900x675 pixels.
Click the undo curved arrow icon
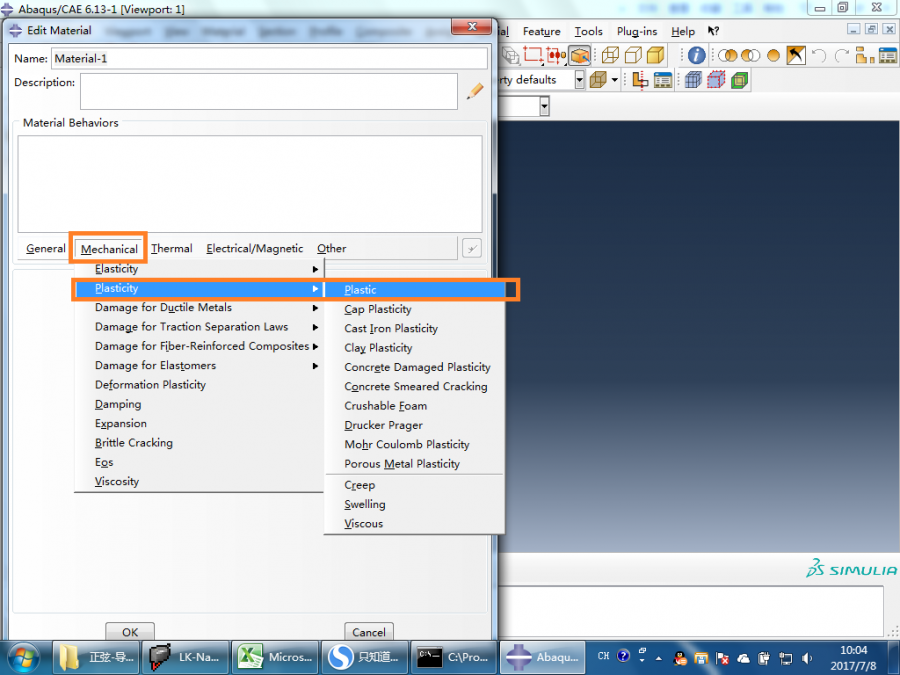coord(819,56)
